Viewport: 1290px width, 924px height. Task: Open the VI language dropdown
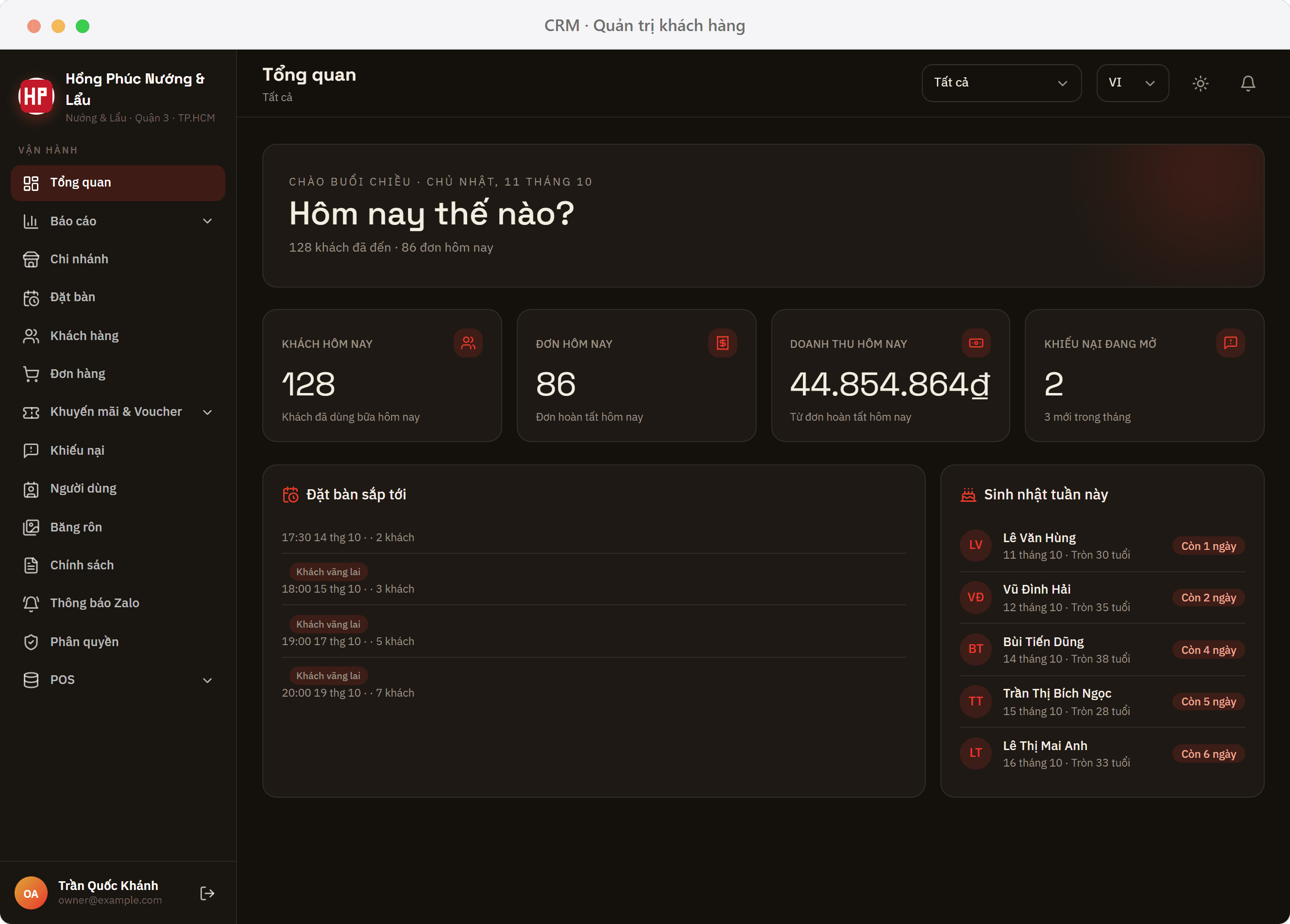point(1132,83)
